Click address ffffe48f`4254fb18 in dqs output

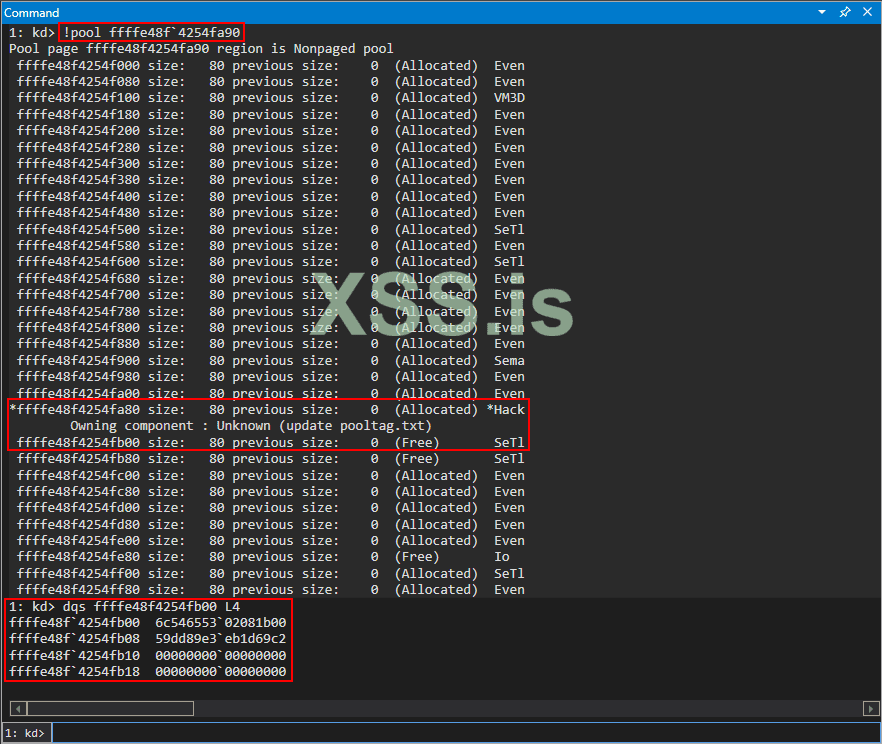[x=74, y=672]
